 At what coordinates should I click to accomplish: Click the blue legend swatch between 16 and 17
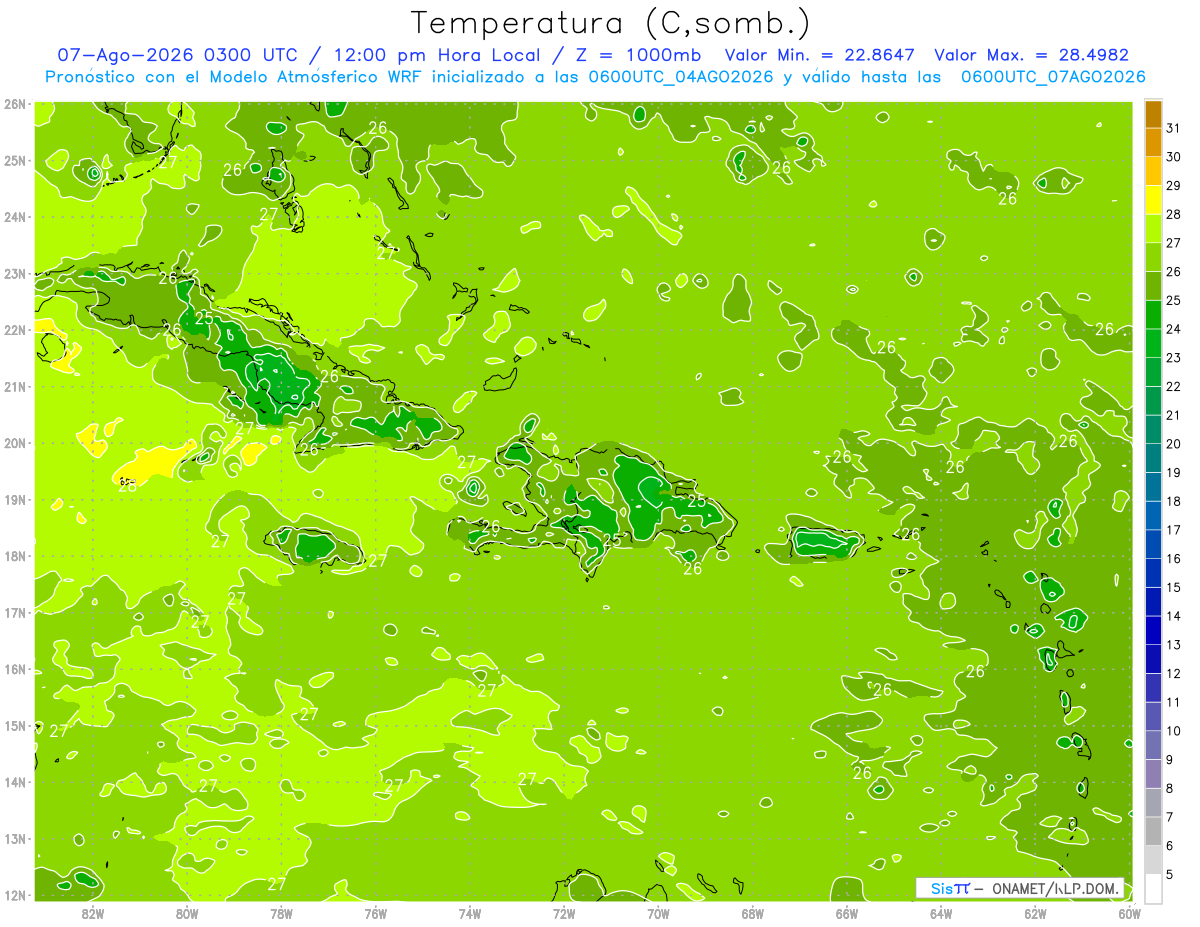coord(1153,544)
